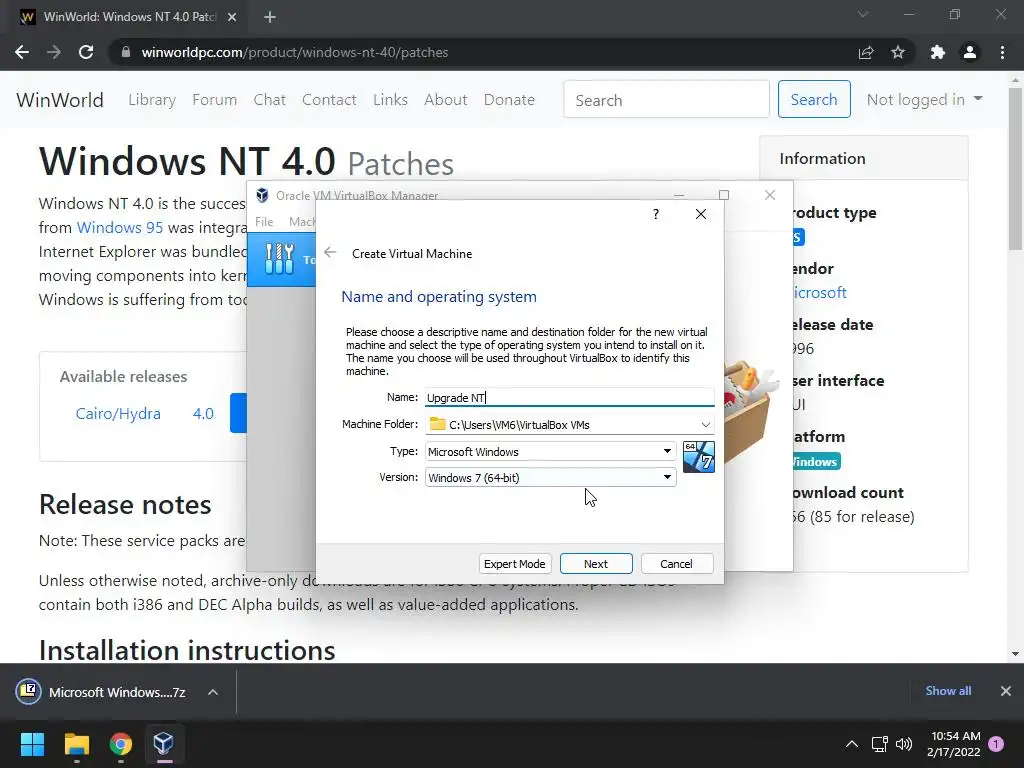Viewport: 1024px width, 768px height.
Task: Open the Version dropdown showing Windows 7 (64-bit)
Action: pos(551,477)
